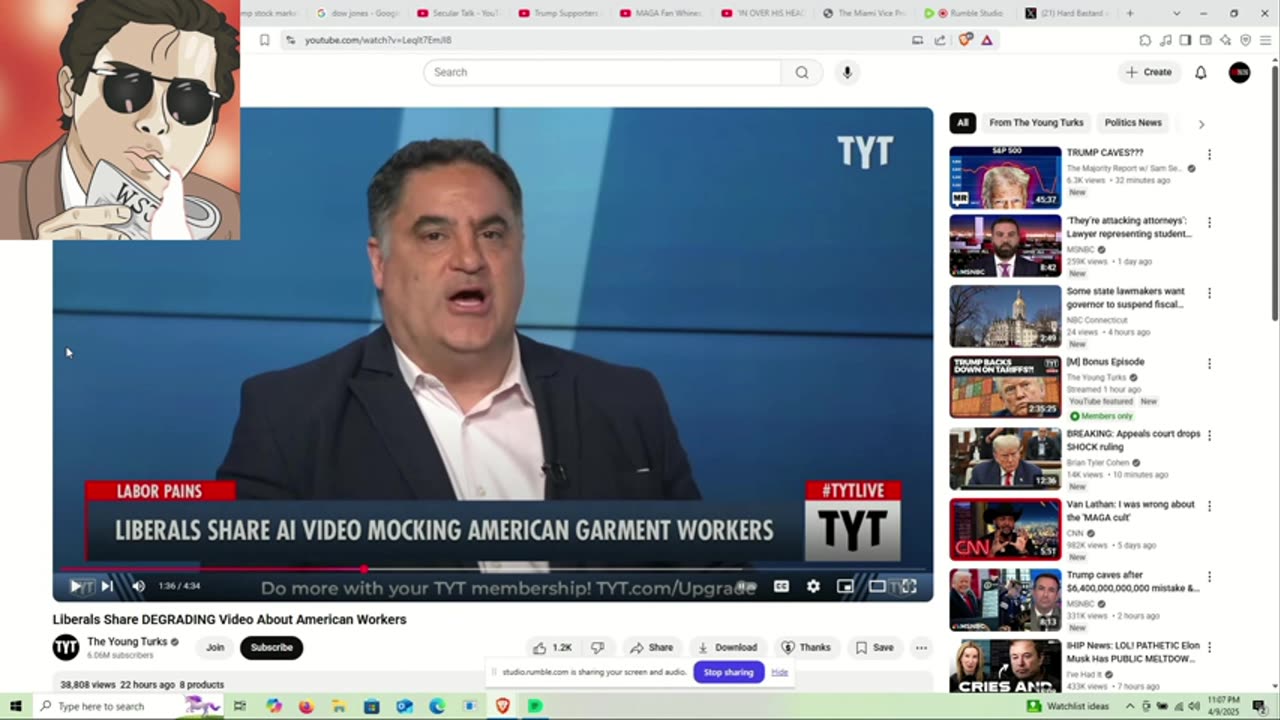Open options for Bonus Episode video
The image size is (1280, 720).
(x=1209, y=364)
